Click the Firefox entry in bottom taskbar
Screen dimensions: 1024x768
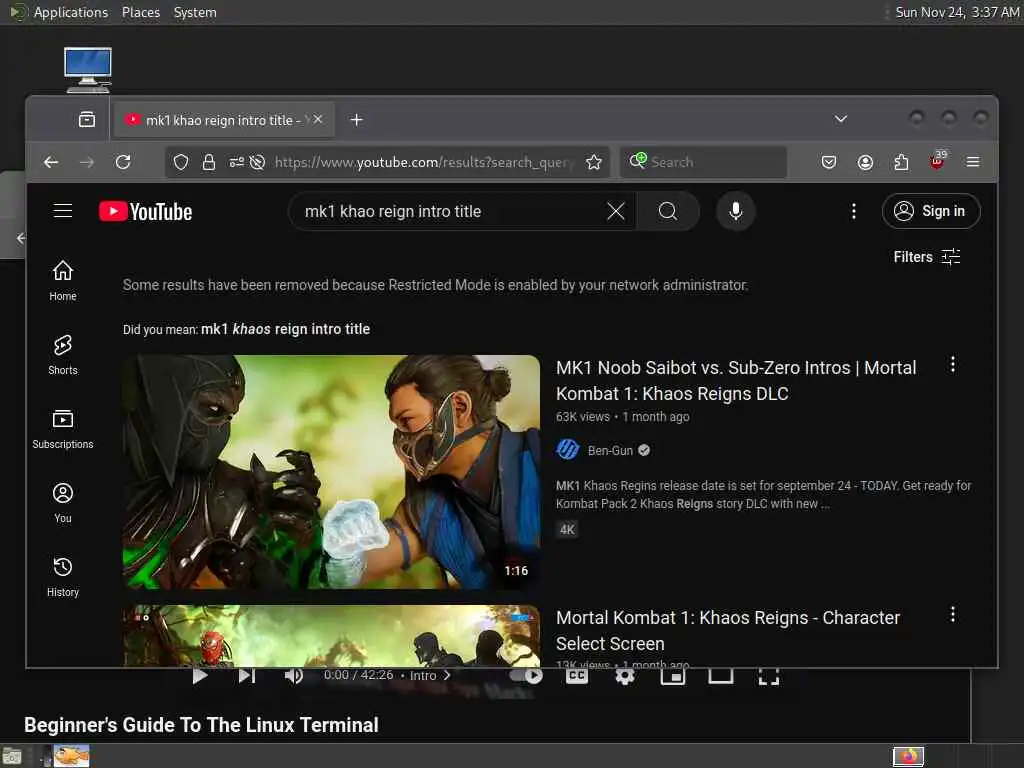908,757
